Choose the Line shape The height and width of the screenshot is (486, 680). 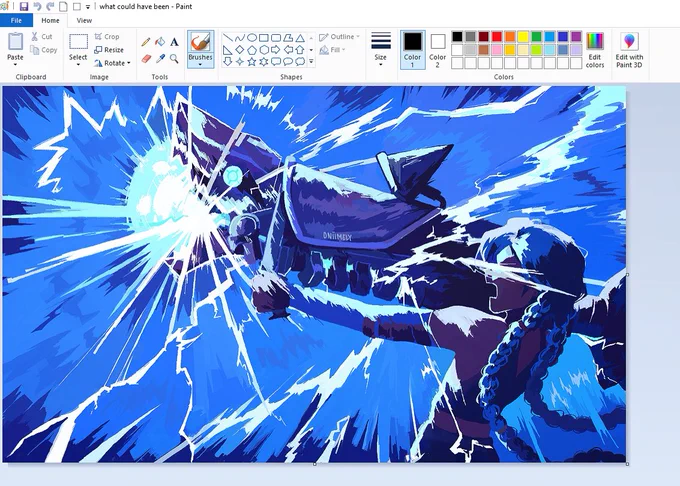(x=227, y=38)
